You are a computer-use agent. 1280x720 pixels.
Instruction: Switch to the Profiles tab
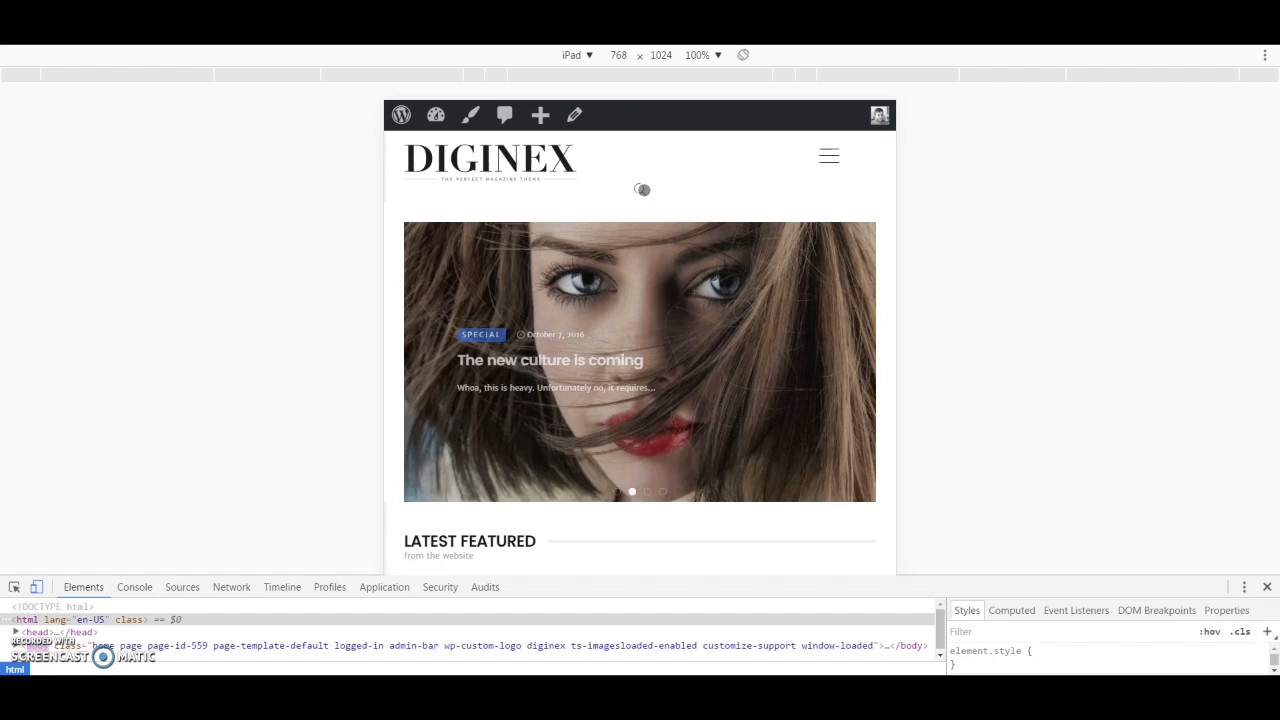pyautogui.click(x=329, y=587)
